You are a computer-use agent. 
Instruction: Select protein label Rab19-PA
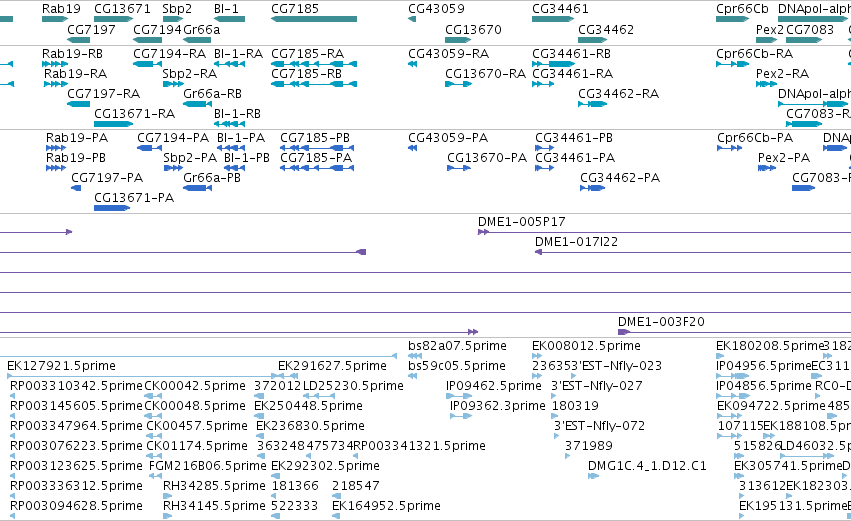click(77, 138)
